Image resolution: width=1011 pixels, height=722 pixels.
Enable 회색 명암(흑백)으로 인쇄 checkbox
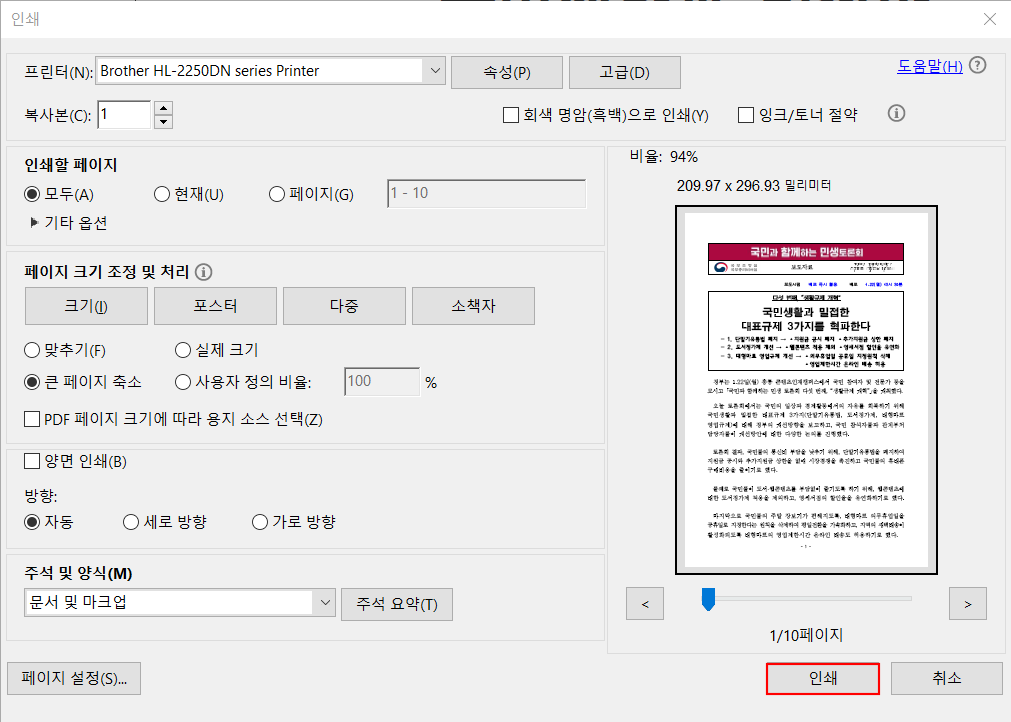[510, 114]
